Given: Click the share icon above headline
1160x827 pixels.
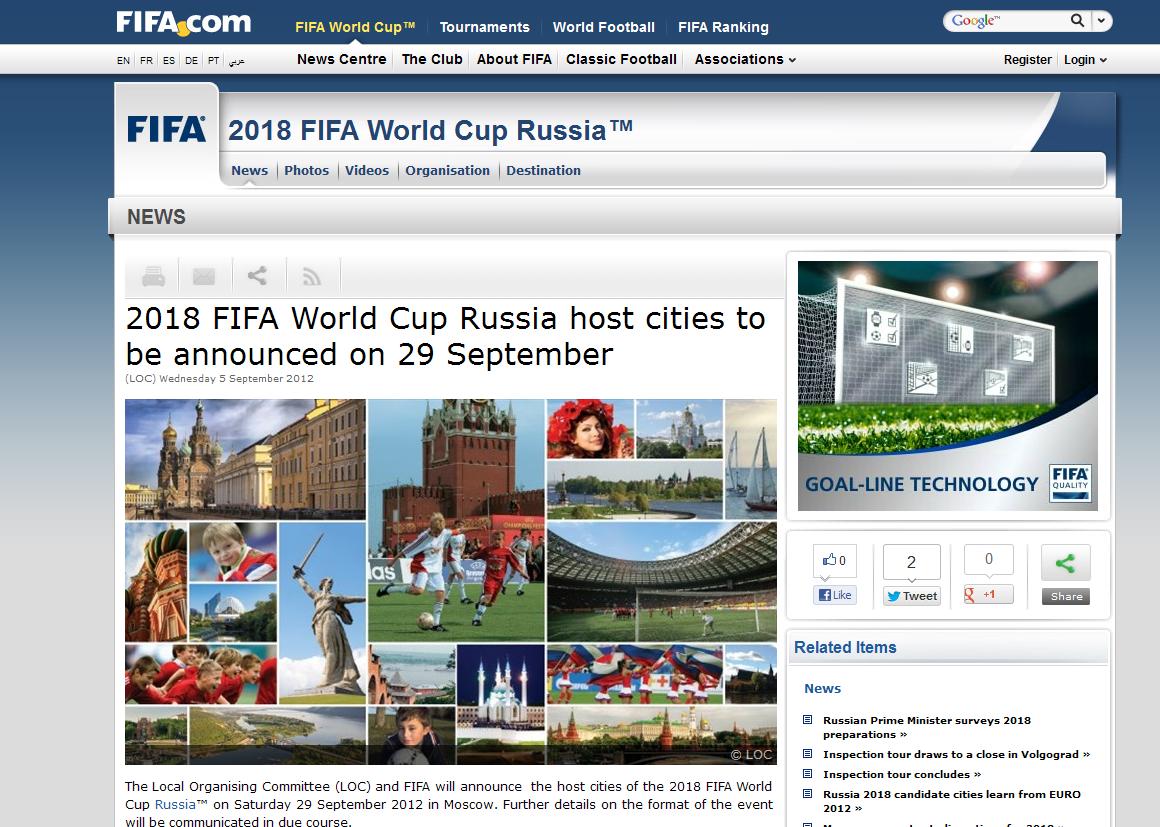Looking at the screenshot, I should pyautogui.click(x=257, y=276).
